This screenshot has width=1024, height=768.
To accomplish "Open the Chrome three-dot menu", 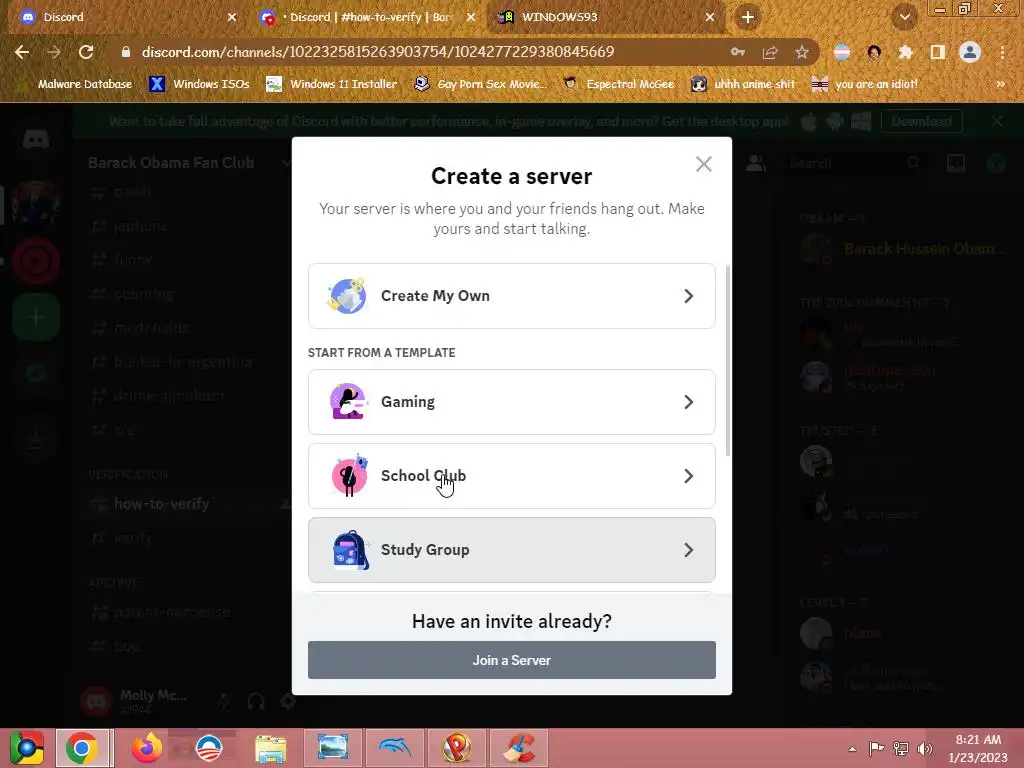I will coord(1002,52).
